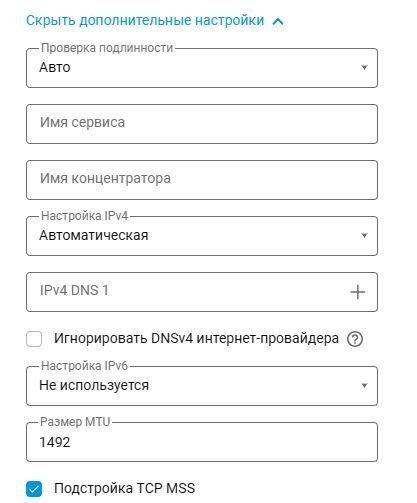Focus the Имя концентратора input field
The image size is (417, 503).
click(202, 180)
